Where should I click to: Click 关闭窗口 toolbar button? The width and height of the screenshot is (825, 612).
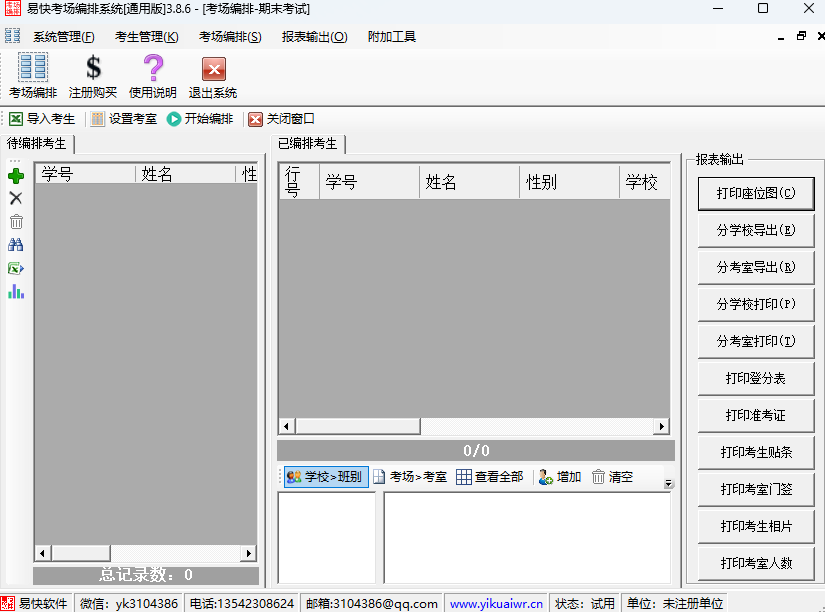[x=281, y=119]
